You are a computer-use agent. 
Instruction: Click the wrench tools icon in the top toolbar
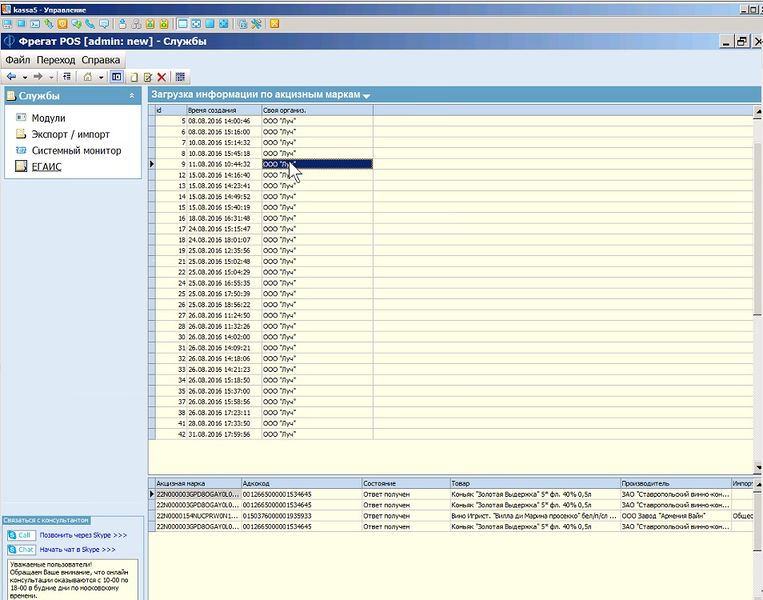click(256, 23)
